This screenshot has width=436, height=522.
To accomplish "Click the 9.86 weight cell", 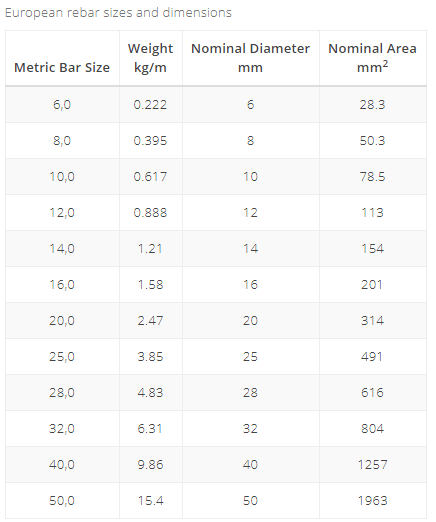I will click(x=150, y=465).
